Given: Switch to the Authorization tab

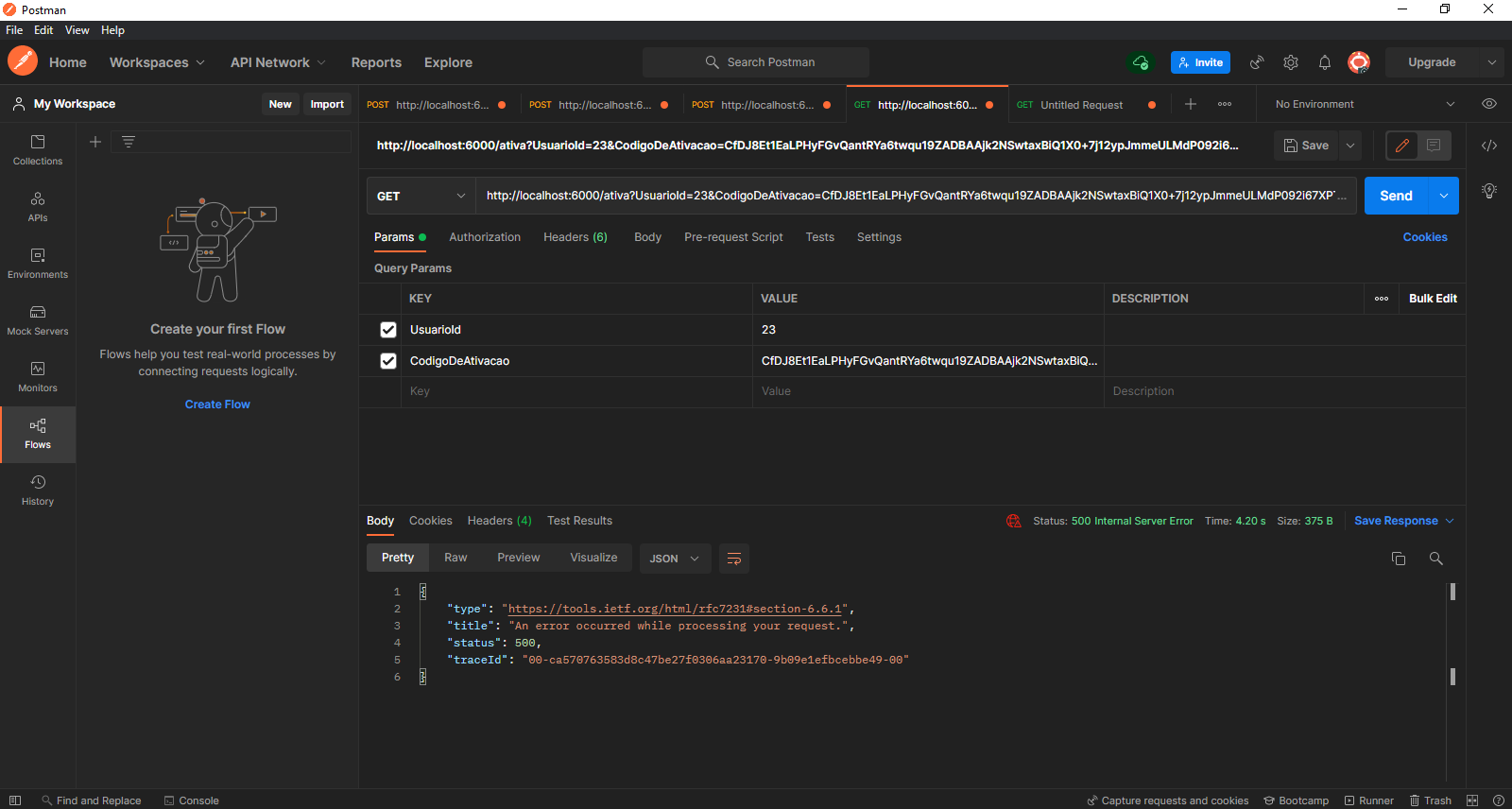Looking at the screenshot, I should [x=485, y=237].
